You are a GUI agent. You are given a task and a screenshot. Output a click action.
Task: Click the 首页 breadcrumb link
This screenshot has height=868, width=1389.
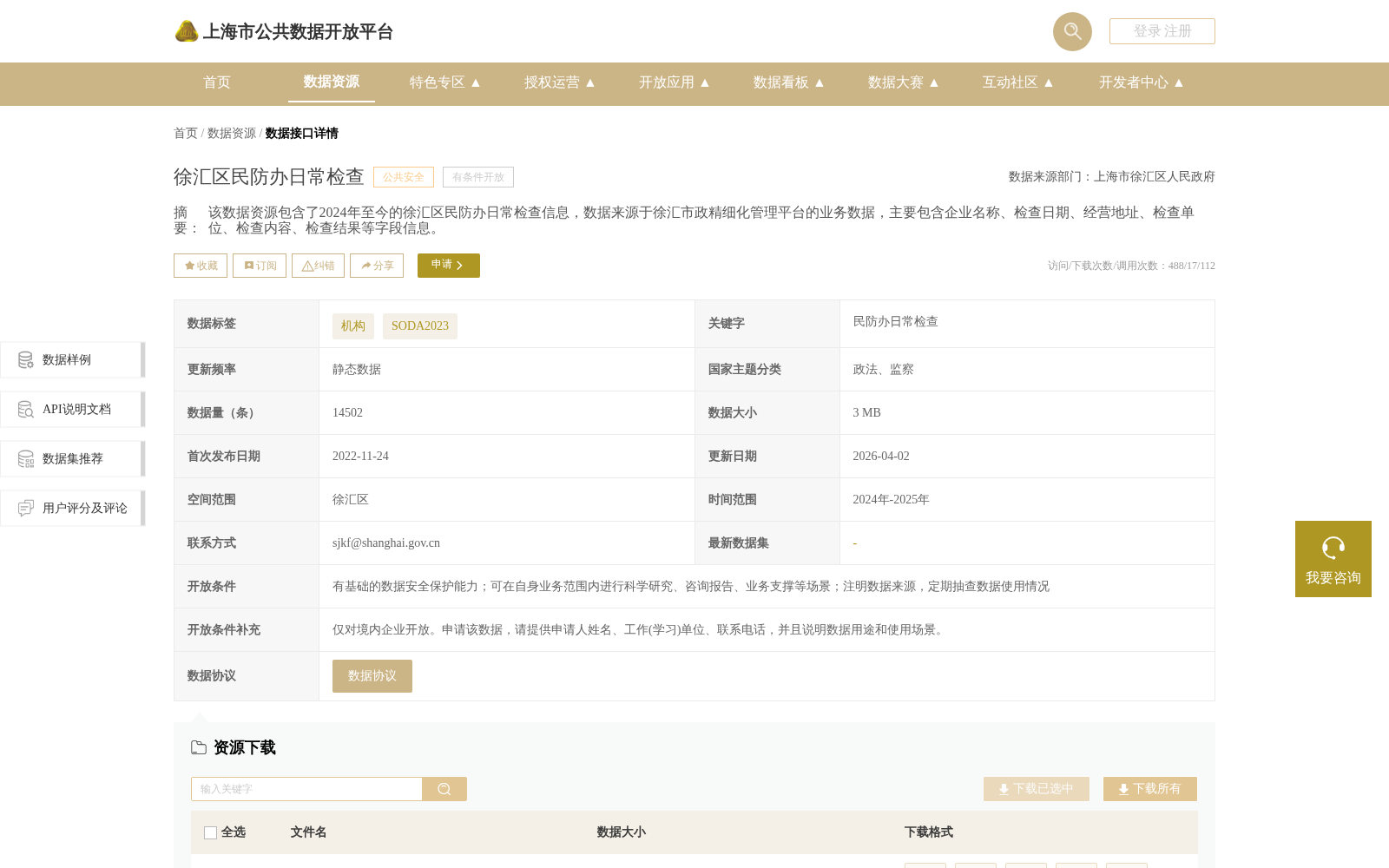[x=186, y=133]
